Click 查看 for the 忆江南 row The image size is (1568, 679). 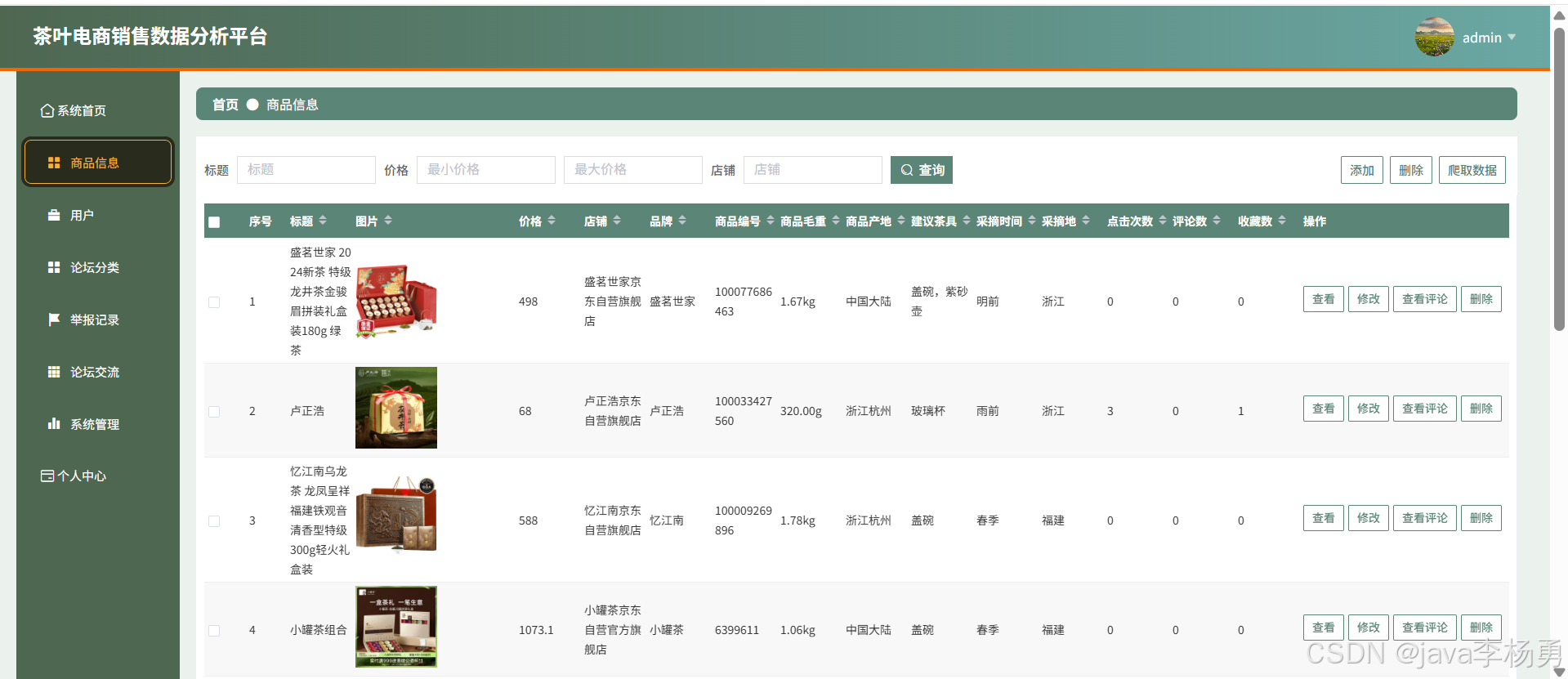pyautogui.click(x=1324, y=518)
